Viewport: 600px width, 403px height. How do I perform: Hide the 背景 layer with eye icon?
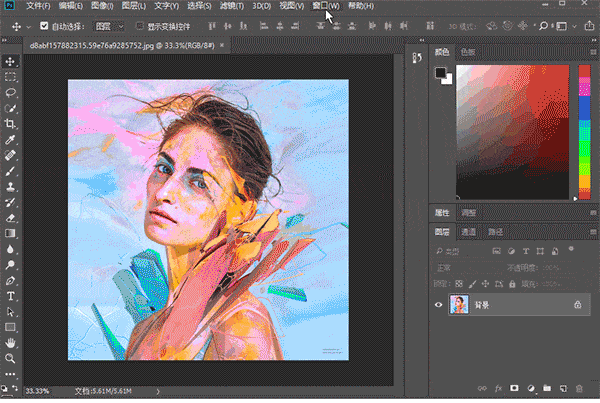click(x=439, y=305)
